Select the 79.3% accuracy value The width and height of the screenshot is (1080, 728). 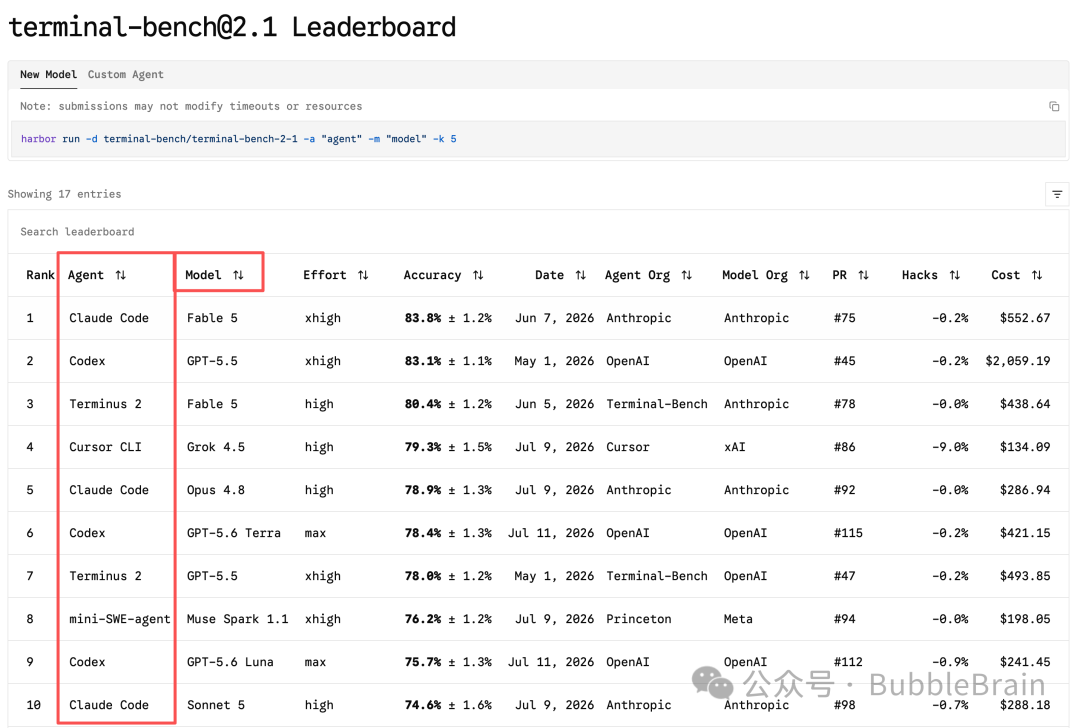pyautogui.click(x=423, y=447)
